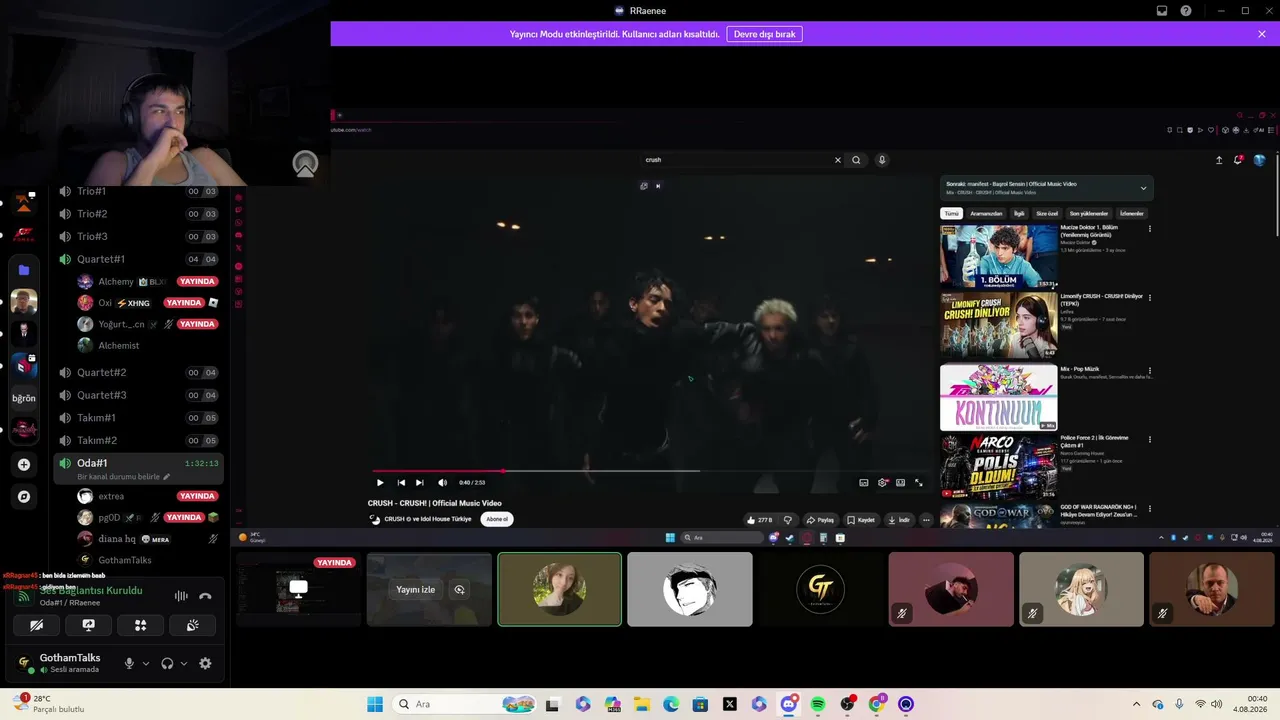Open the server folder icon
This screenshot has width=1280, height=720.
(24, 270)
